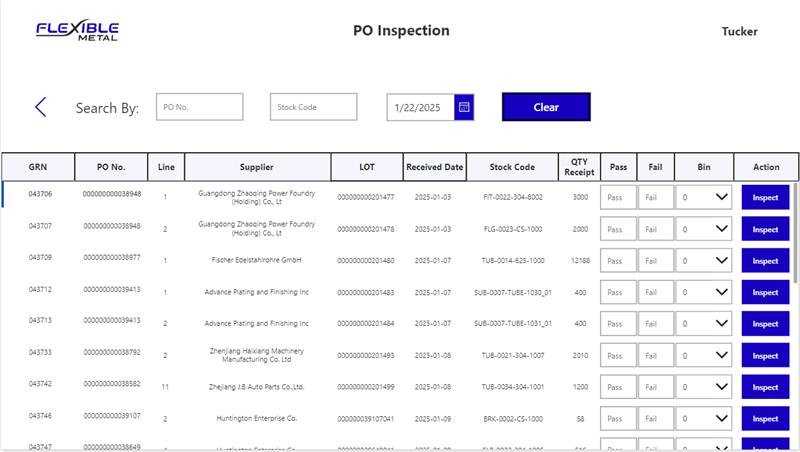Click the Received Date column header

pyautogui.click(x=434, y=167)
